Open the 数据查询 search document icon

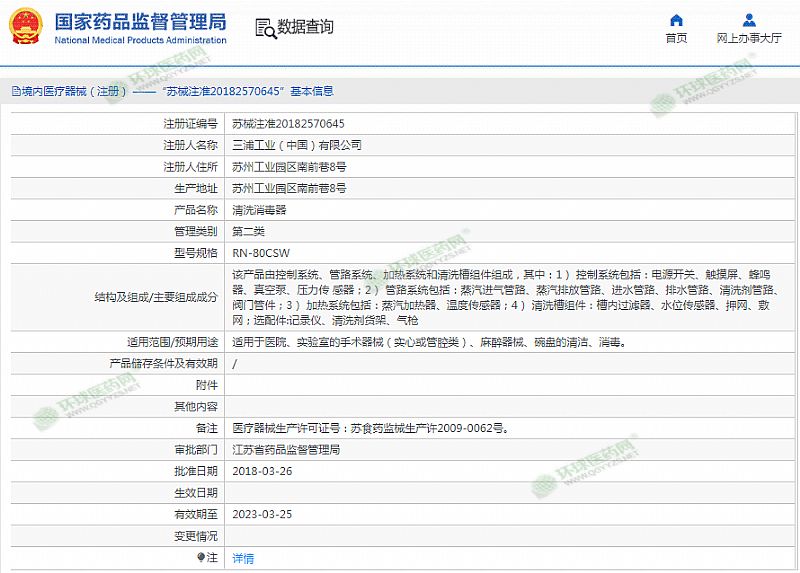pos(264,27)
